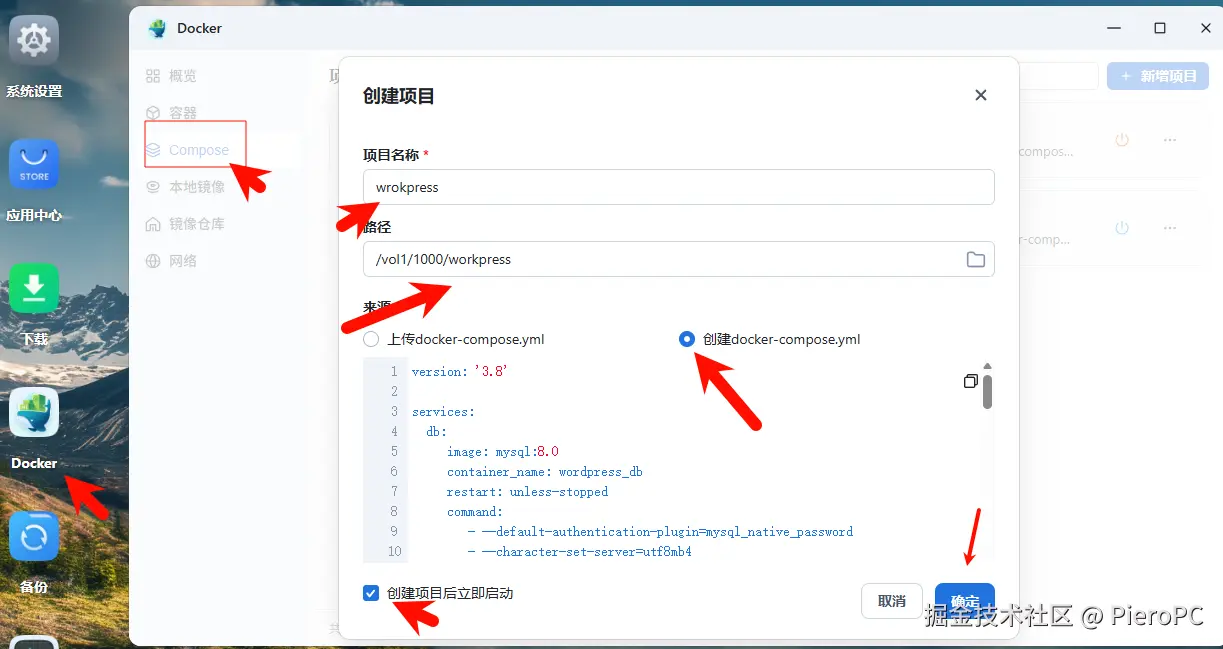Click code line 'restart: unless-stopped'
This screenshot has height=649, width=1223.
tap(527, 491)
